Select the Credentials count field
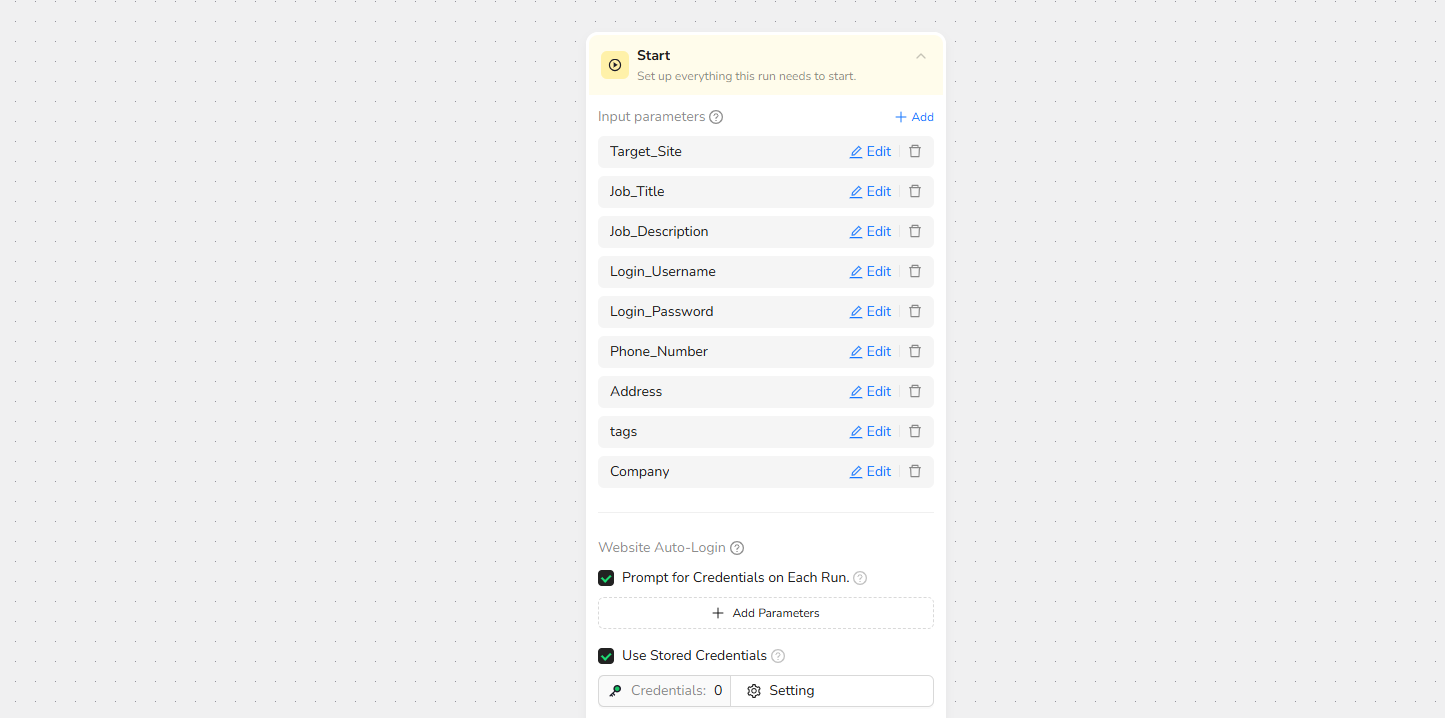The width and height of the screenshot is (1445, 718). tap(665, 691)
